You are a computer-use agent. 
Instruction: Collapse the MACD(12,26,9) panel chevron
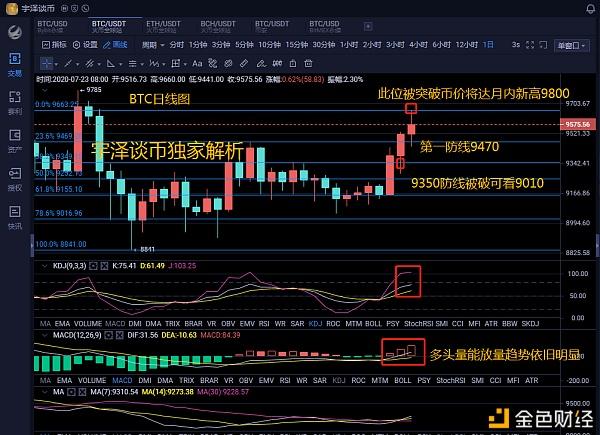(45, 336)
